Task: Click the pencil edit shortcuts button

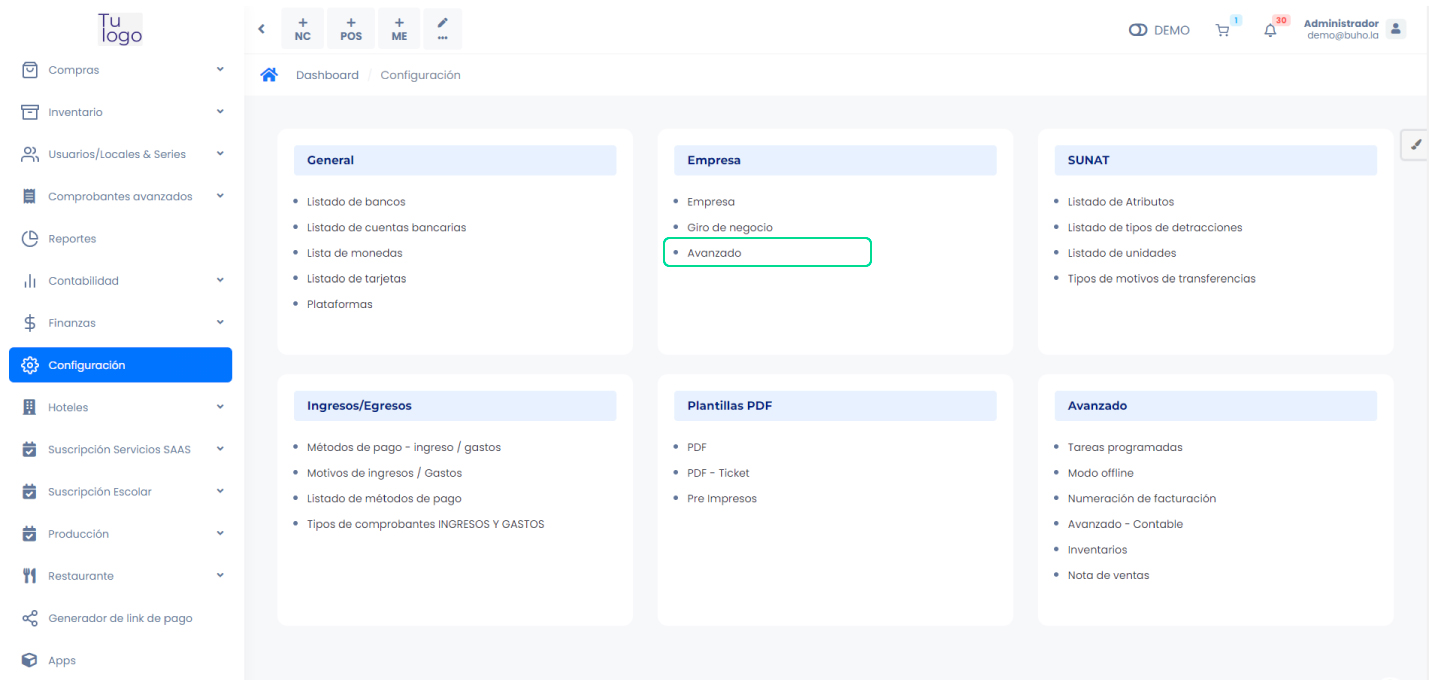Action: 443,29
